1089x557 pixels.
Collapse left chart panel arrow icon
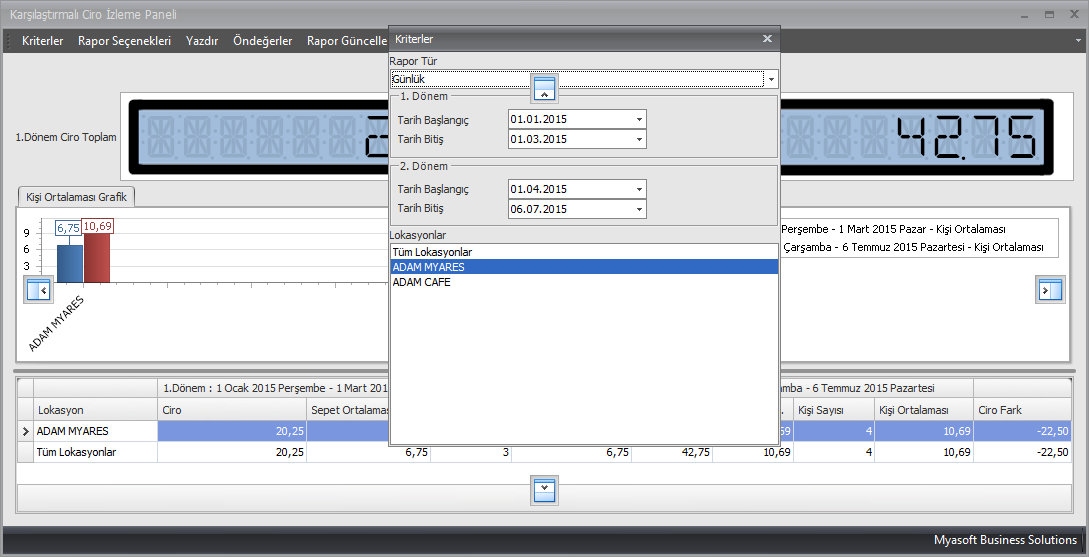click(x=38, y=290)
